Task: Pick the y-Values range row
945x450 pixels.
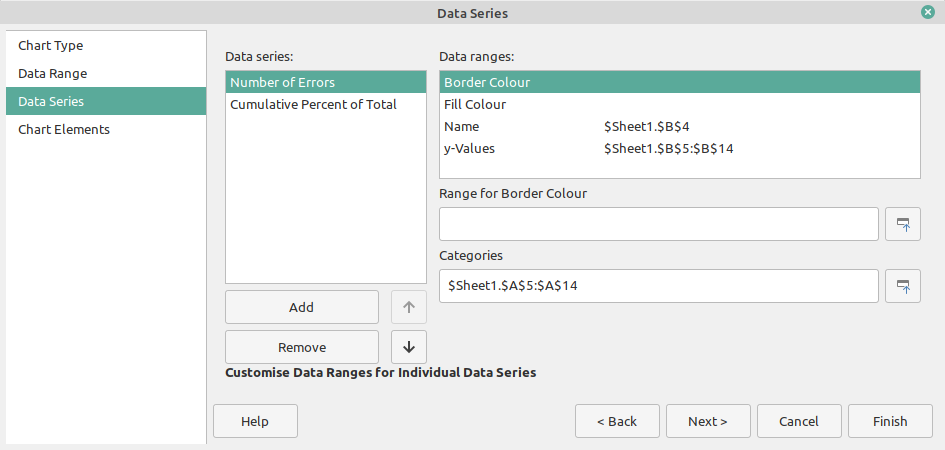Action: (470, 148)
